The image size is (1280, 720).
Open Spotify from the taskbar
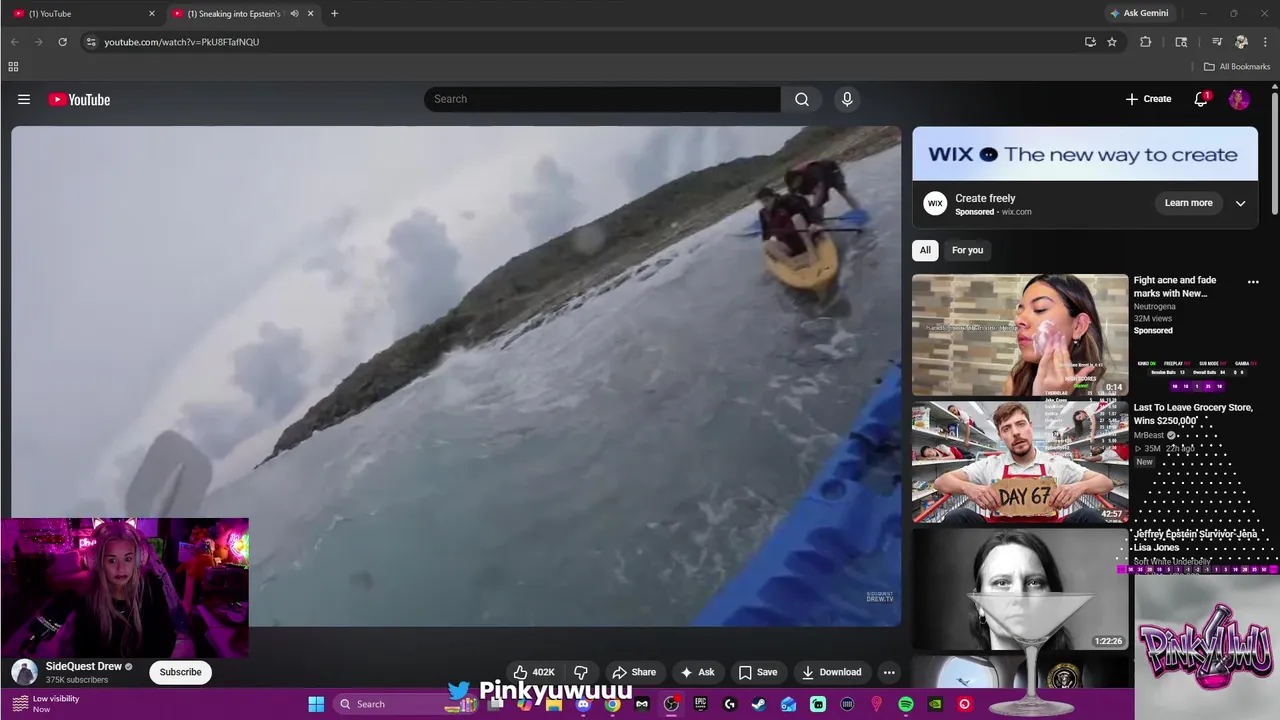click(x=906, y=704)
